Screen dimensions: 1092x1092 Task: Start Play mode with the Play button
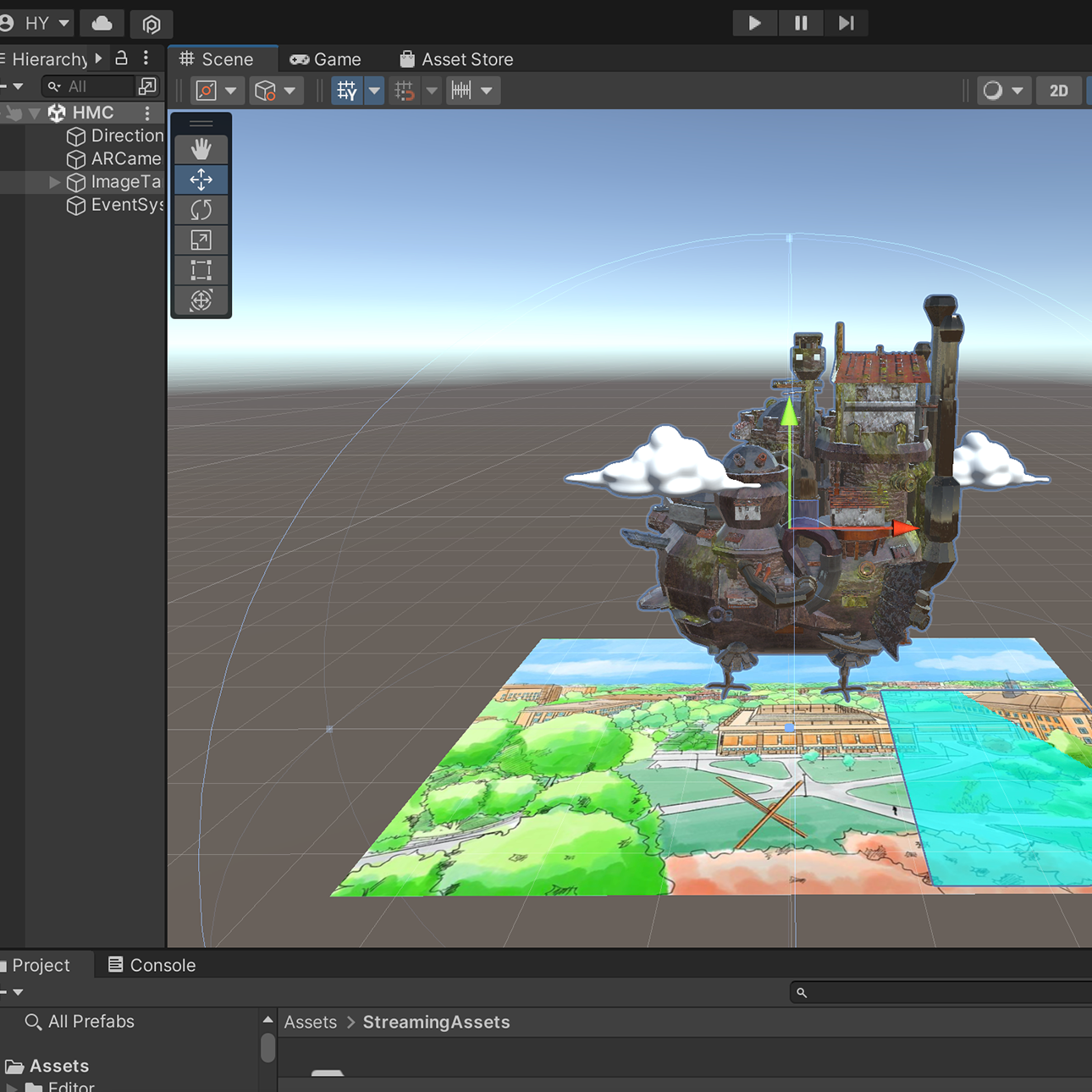[x=754, y=23]
